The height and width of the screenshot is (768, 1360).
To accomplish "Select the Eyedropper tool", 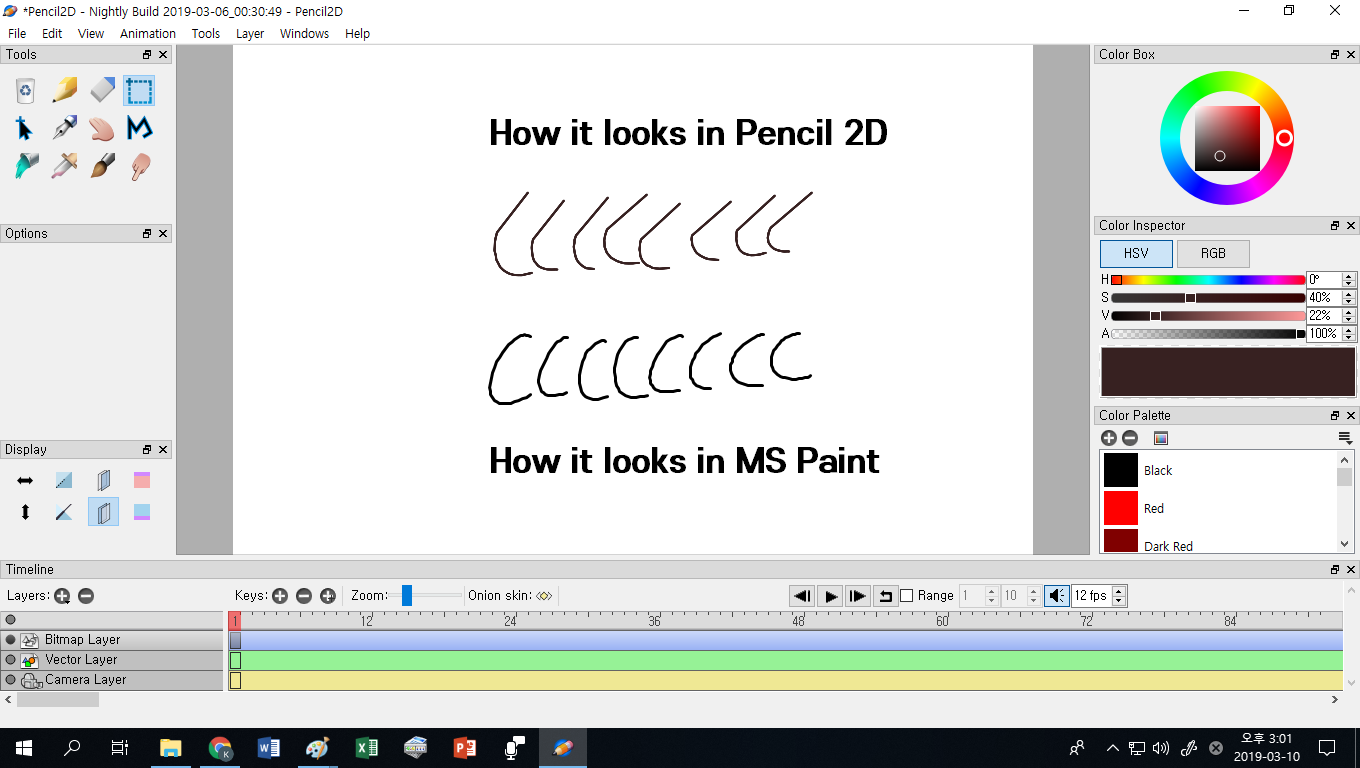I will point(64,166).
